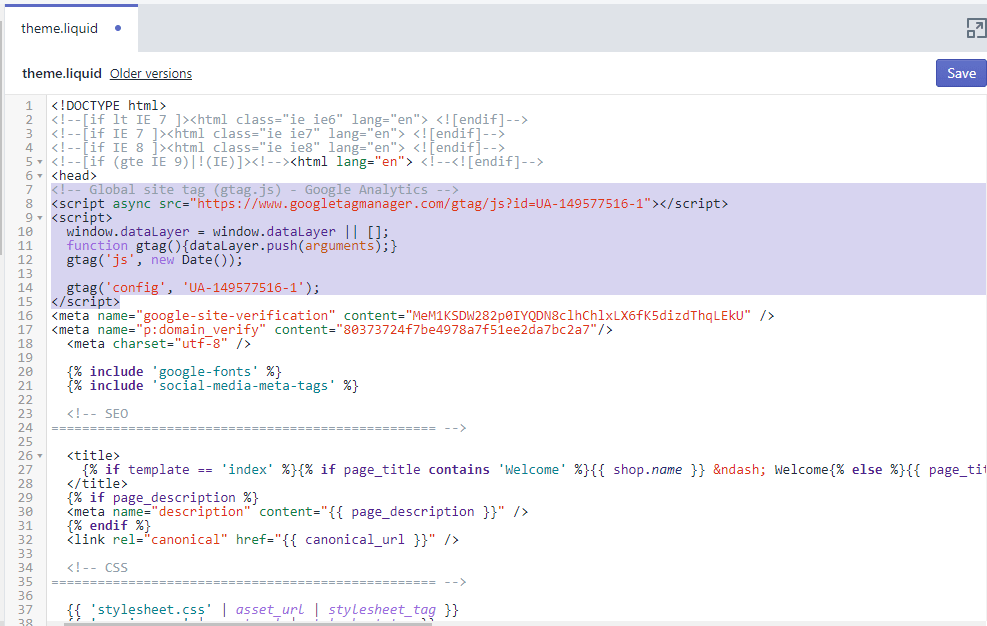Click the Save button
Screen dimensions: 987x626
point(961,73)
